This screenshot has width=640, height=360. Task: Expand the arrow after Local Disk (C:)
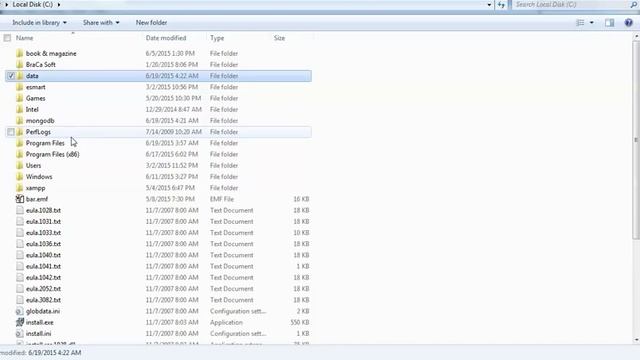point(59,5)
